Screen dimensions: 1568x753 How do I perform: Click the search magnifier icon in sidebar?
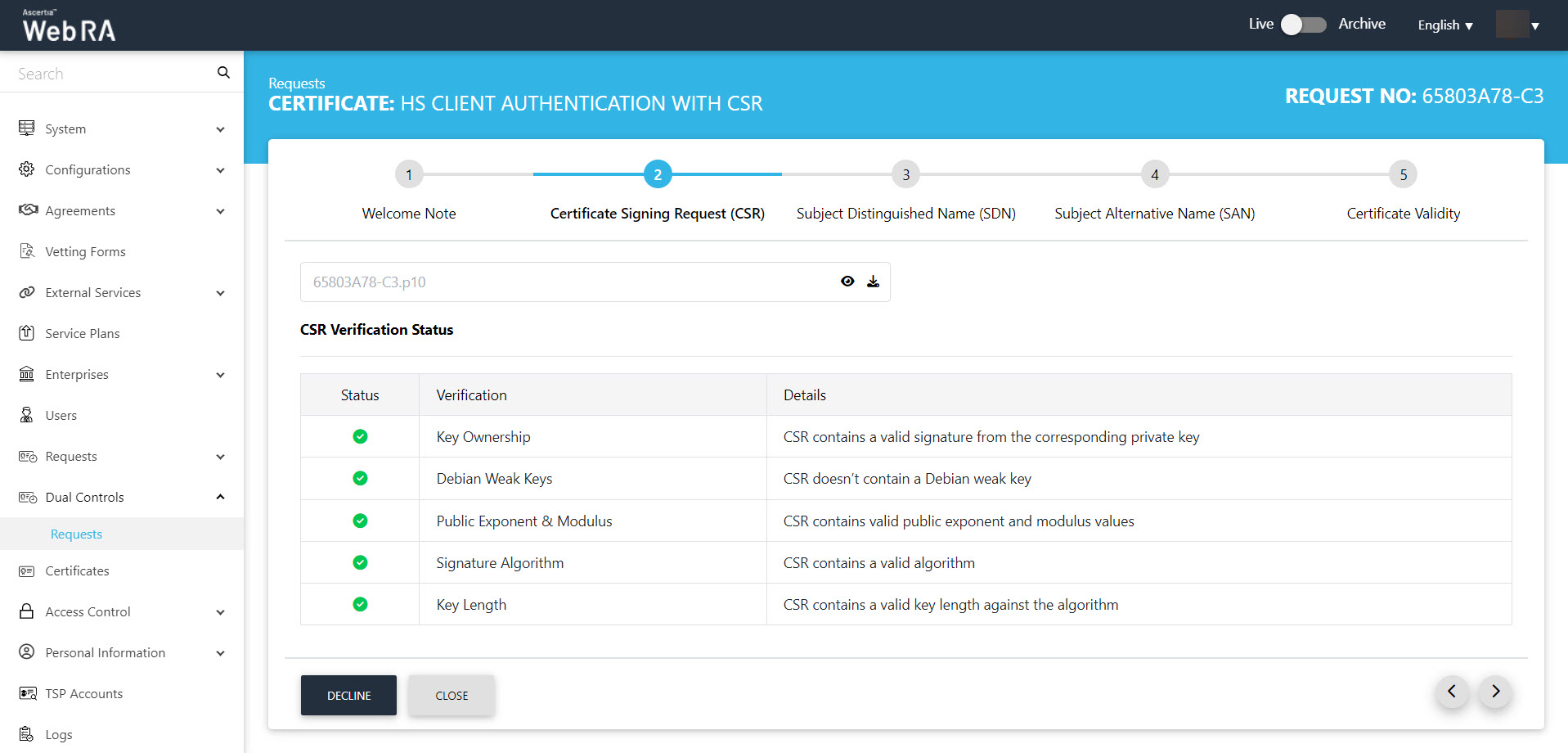click(x=223, y=73)
